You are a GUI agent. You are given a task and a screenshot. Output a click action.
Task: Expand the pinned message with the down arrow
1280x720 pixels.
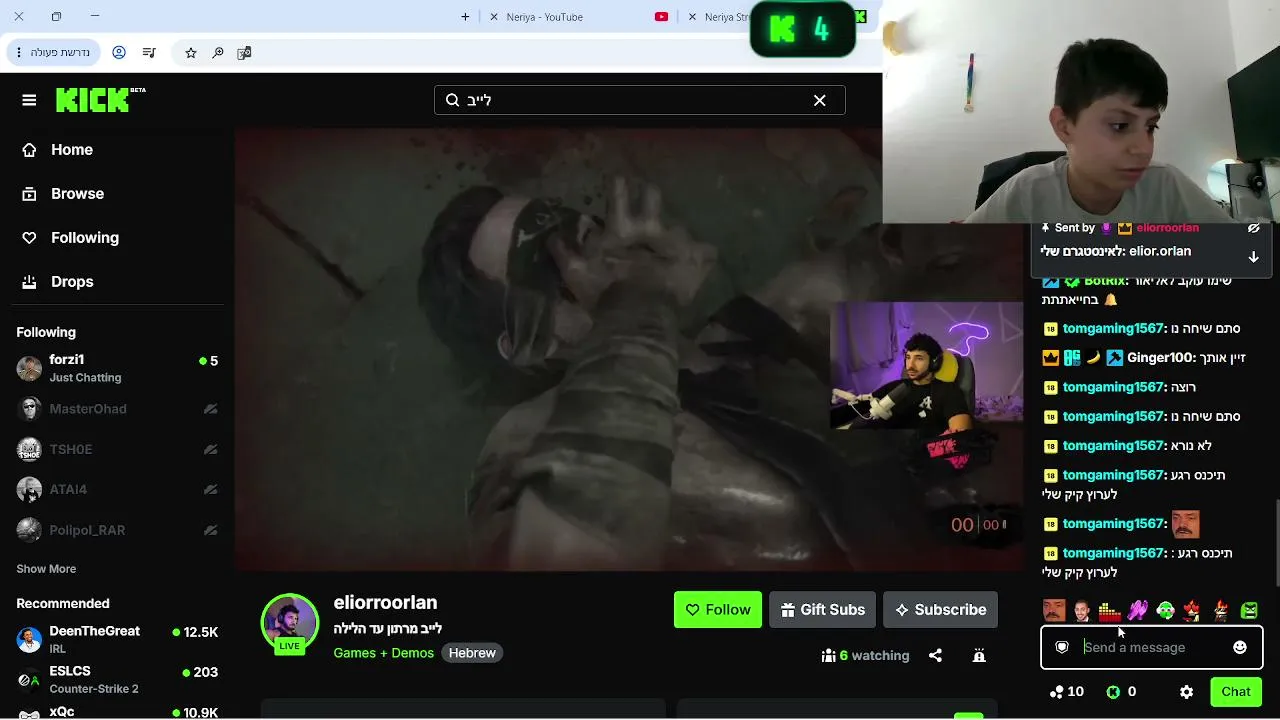1253,257
